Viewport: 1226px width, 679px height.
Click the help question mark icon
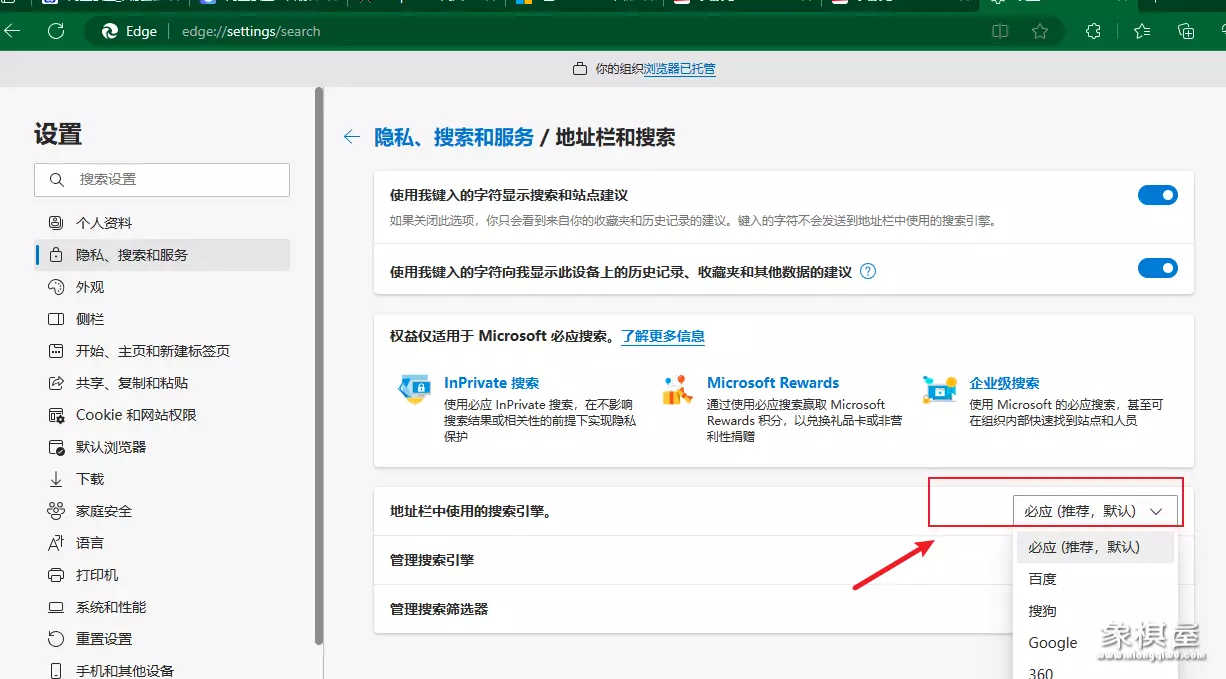click(868, 271)
